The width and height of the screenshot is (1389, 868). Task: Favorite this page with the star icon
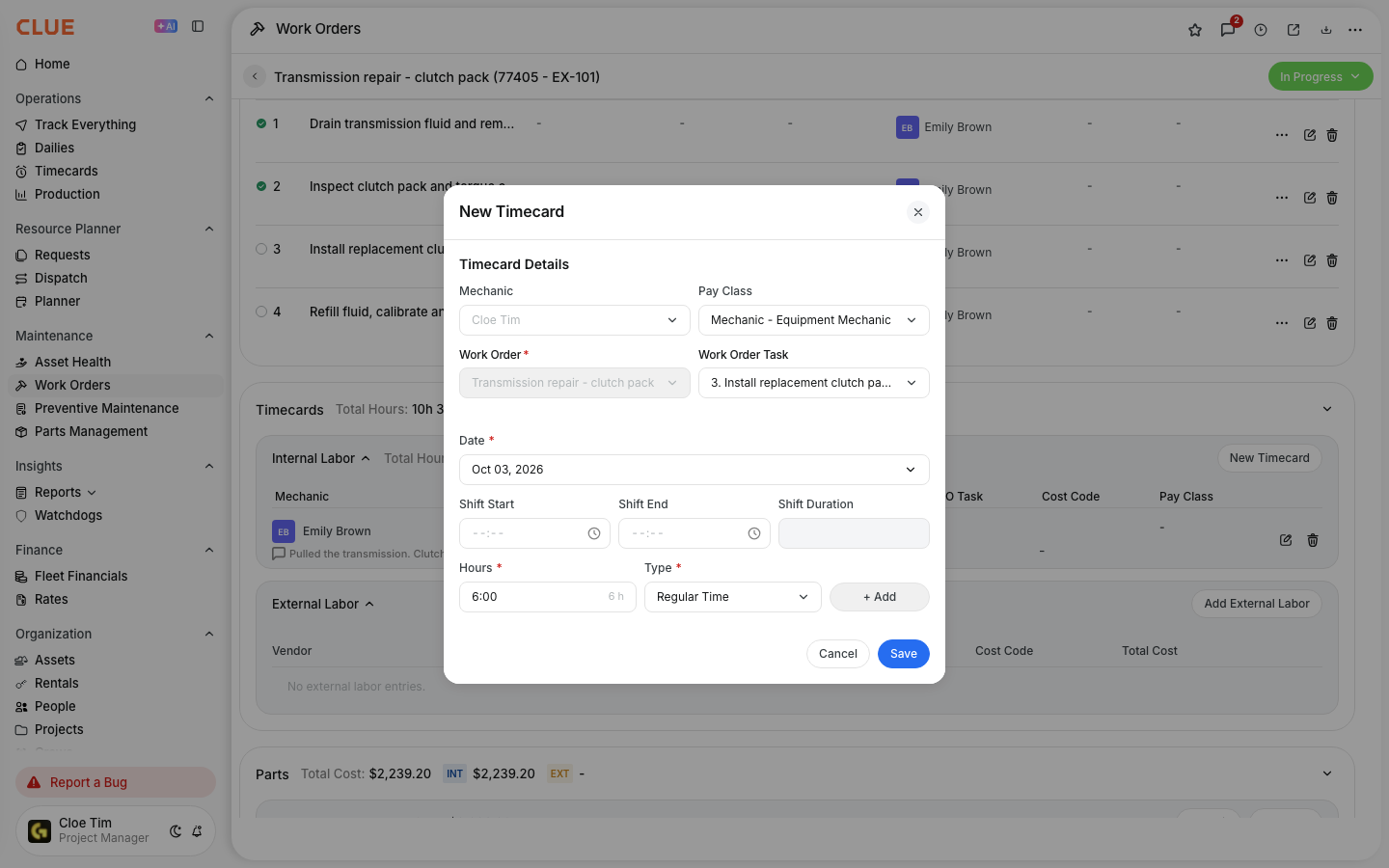[x=1195, y=30]
